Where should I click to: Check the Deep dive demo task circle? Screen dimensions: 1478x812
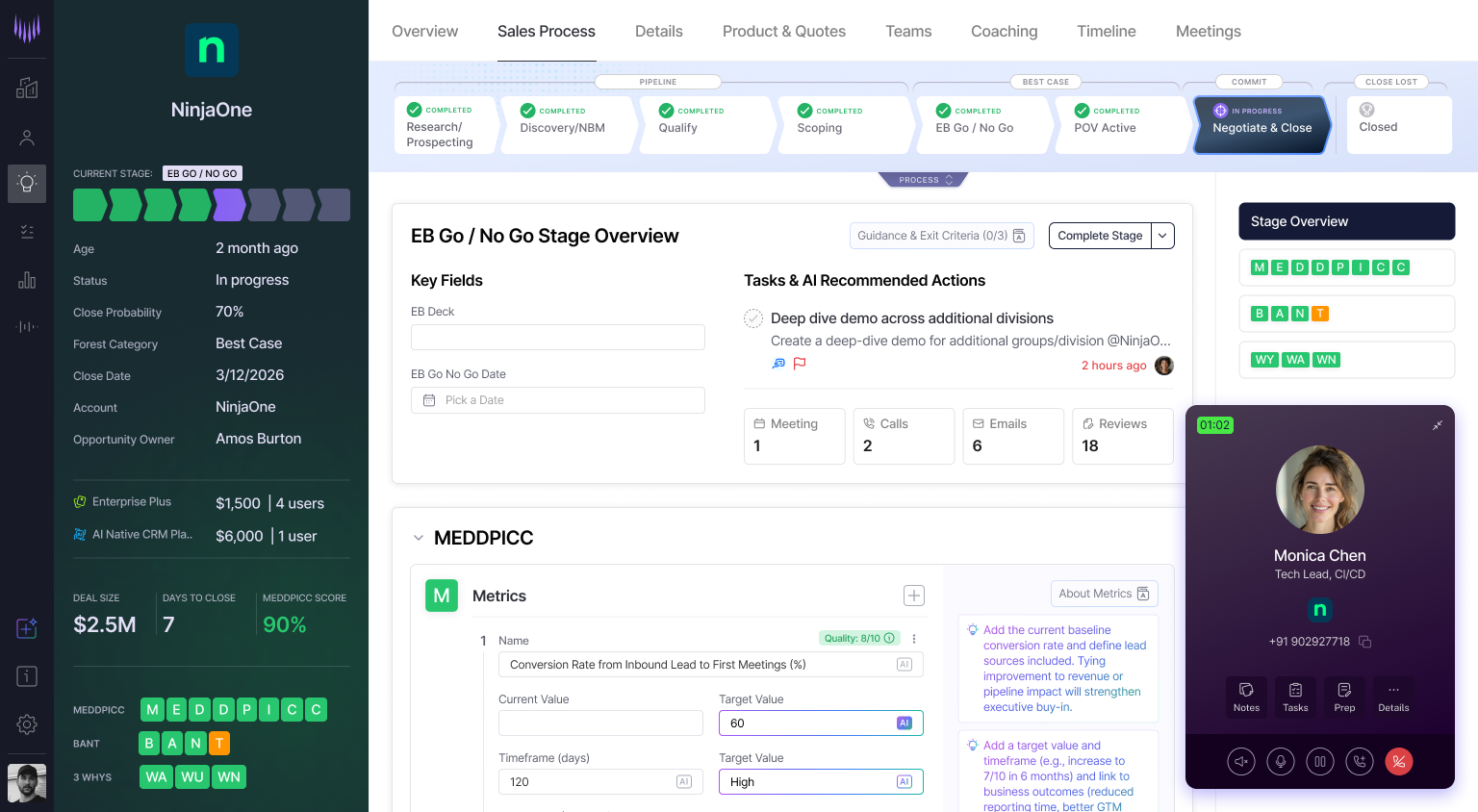point(753,318)
